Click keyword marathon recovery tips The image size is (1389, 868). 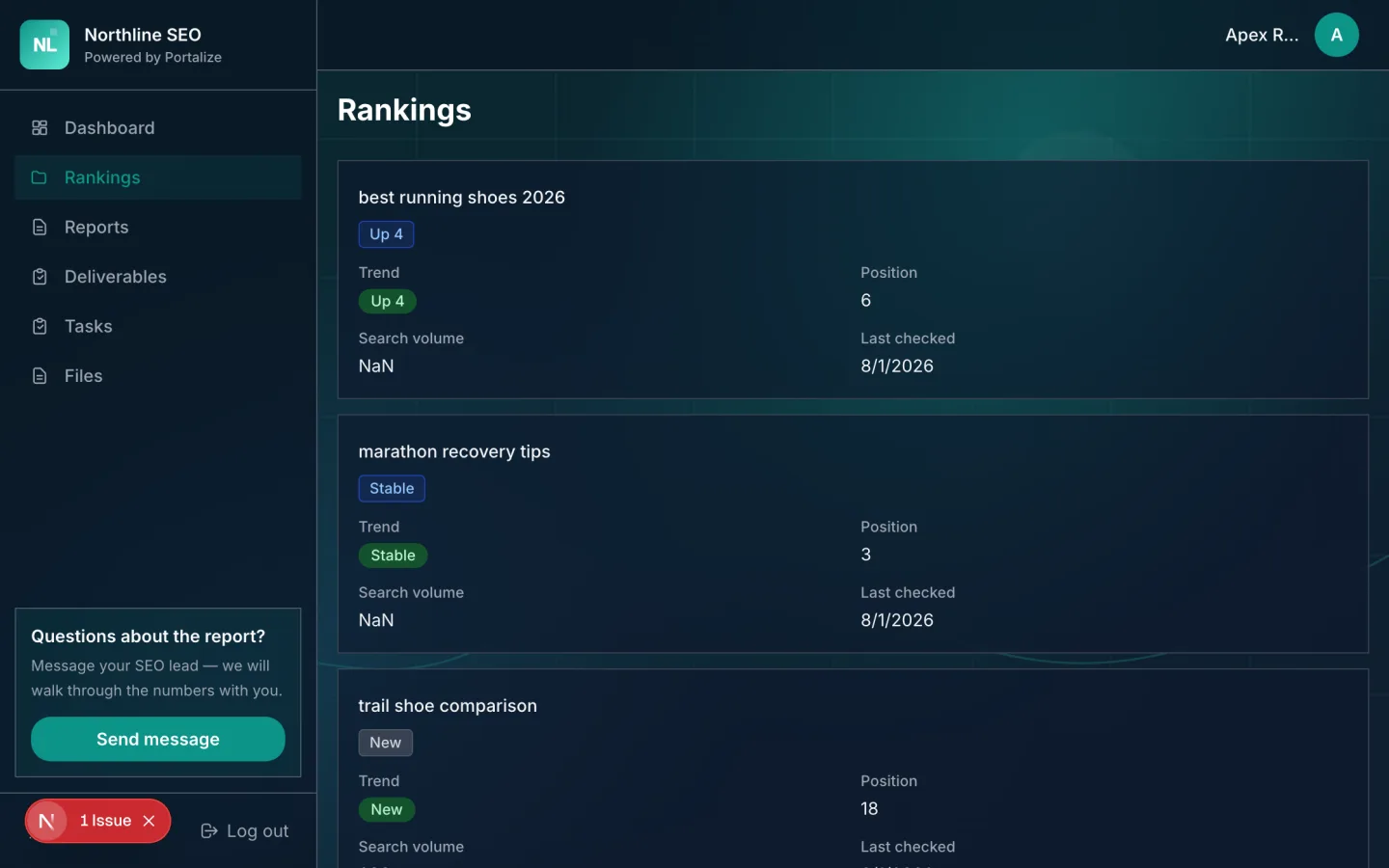pos(454,451)
